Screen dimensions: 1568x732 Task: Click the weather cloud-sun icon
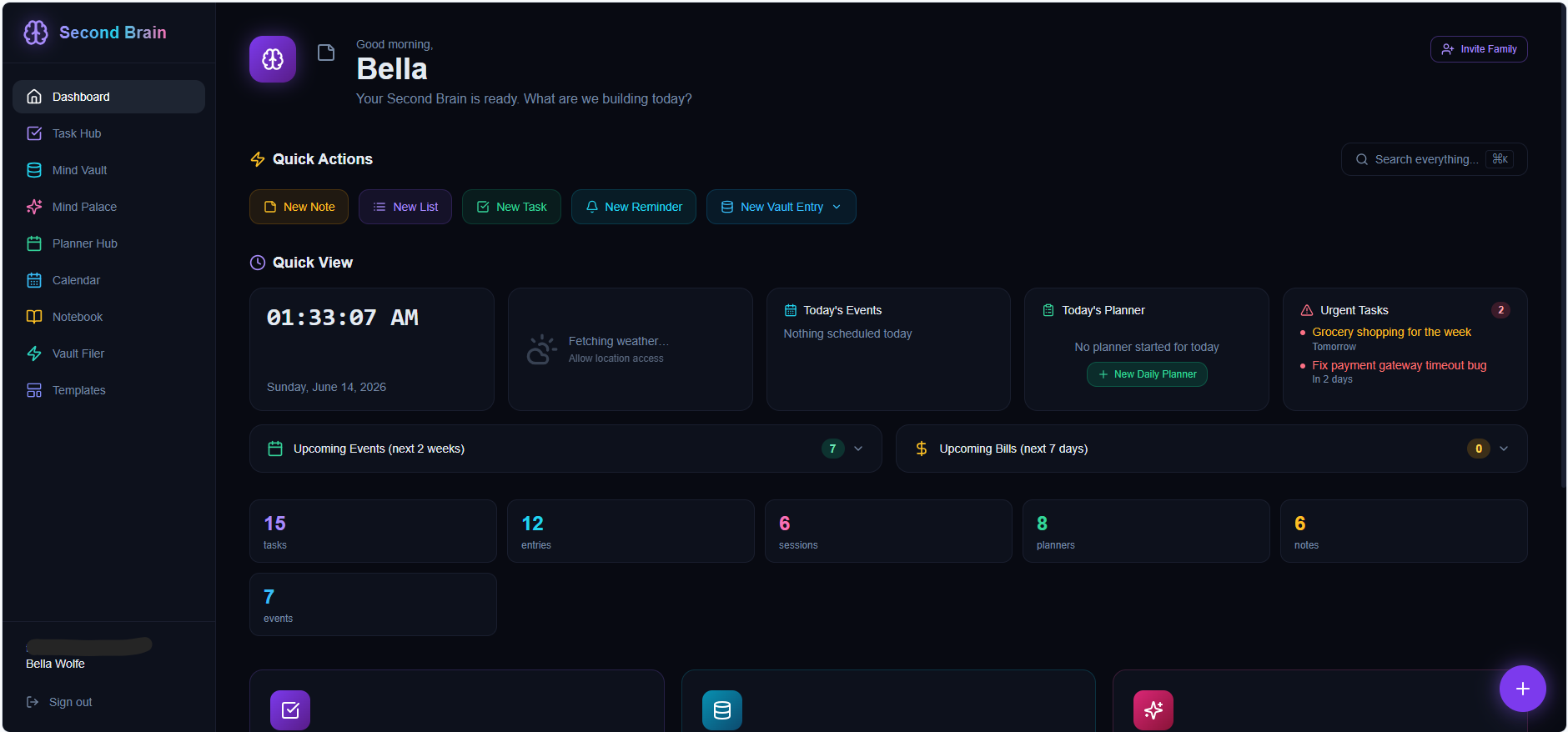pyautogui.click(x=541, y=349)
